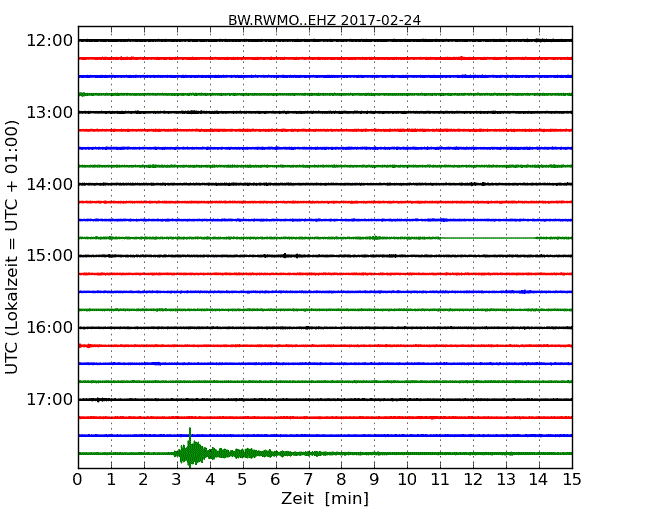The width and height of the screenshot is (650, 520).
Task: Click the 15:00 time label
Action: pos(50,256)
